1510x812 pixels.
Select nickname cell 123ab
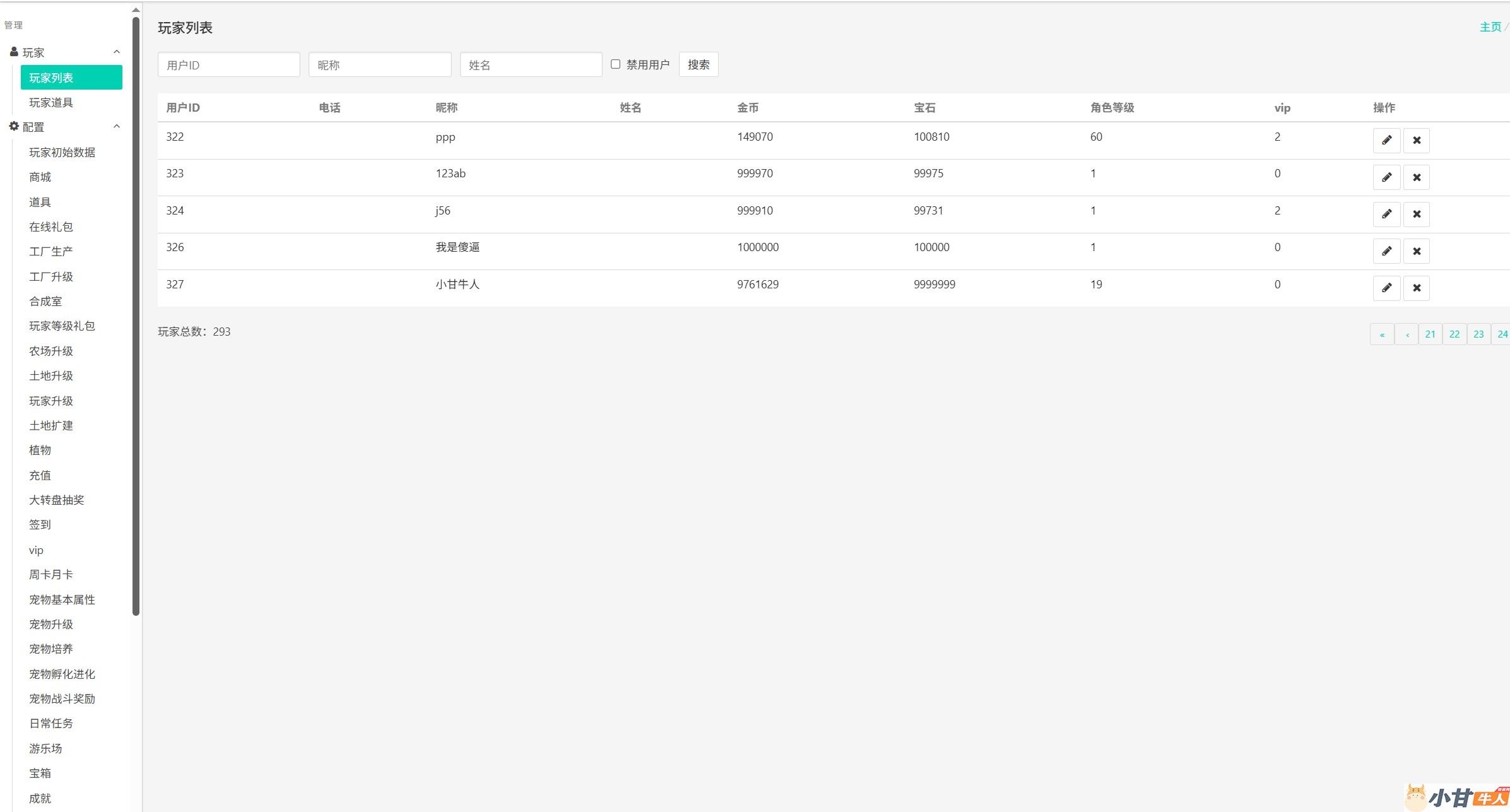pos(451,174)
